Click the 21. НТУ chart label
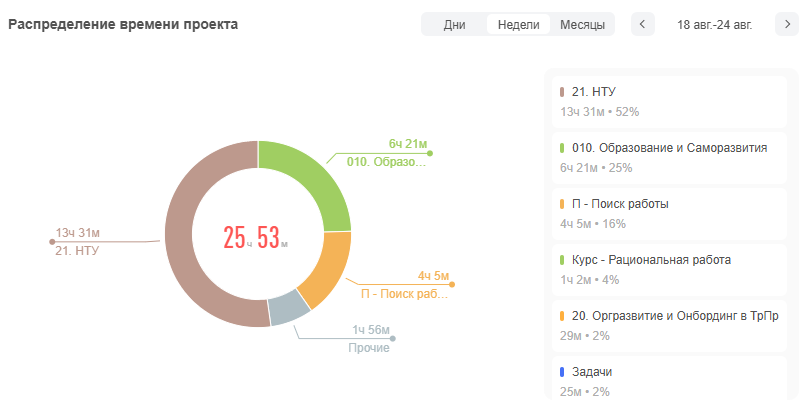810x404 pixels. click(x=76, y=250)
